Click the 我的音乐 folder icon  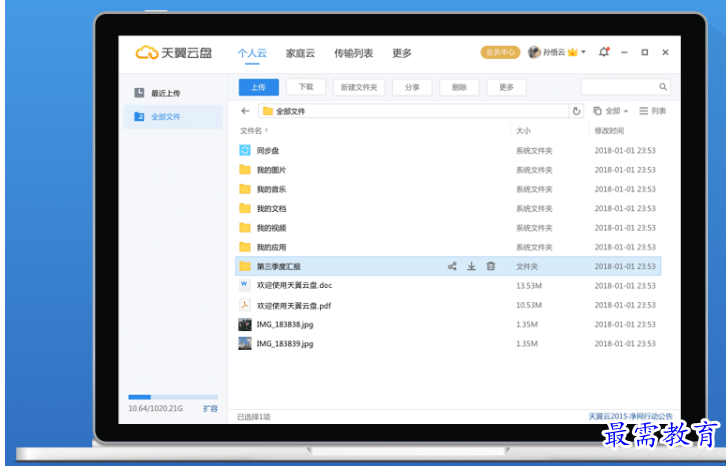click(x=245, y=189)
